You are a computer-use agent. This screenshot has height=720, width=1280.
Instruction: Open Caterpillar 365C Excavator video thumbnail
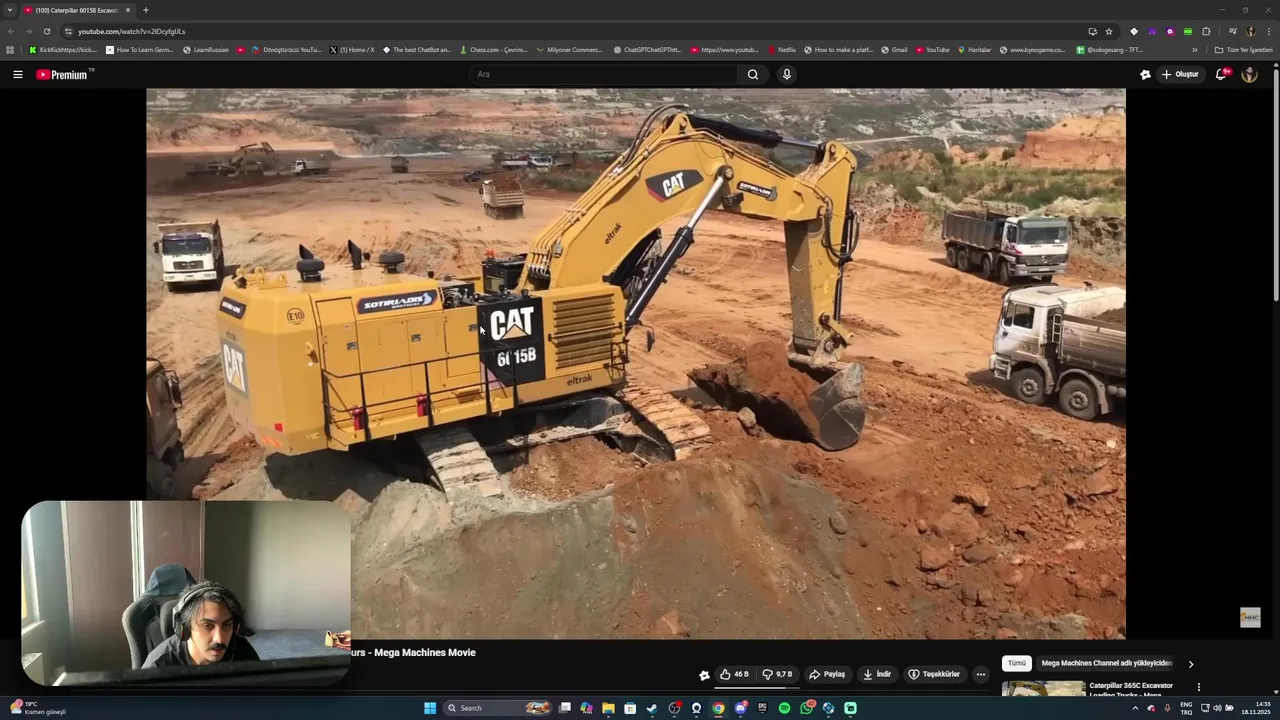click(1043, 689)
